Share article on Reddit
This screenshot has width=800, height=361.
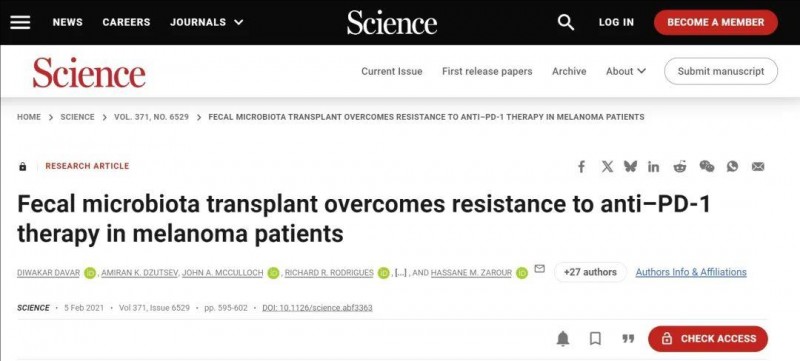tap(680, 166)
